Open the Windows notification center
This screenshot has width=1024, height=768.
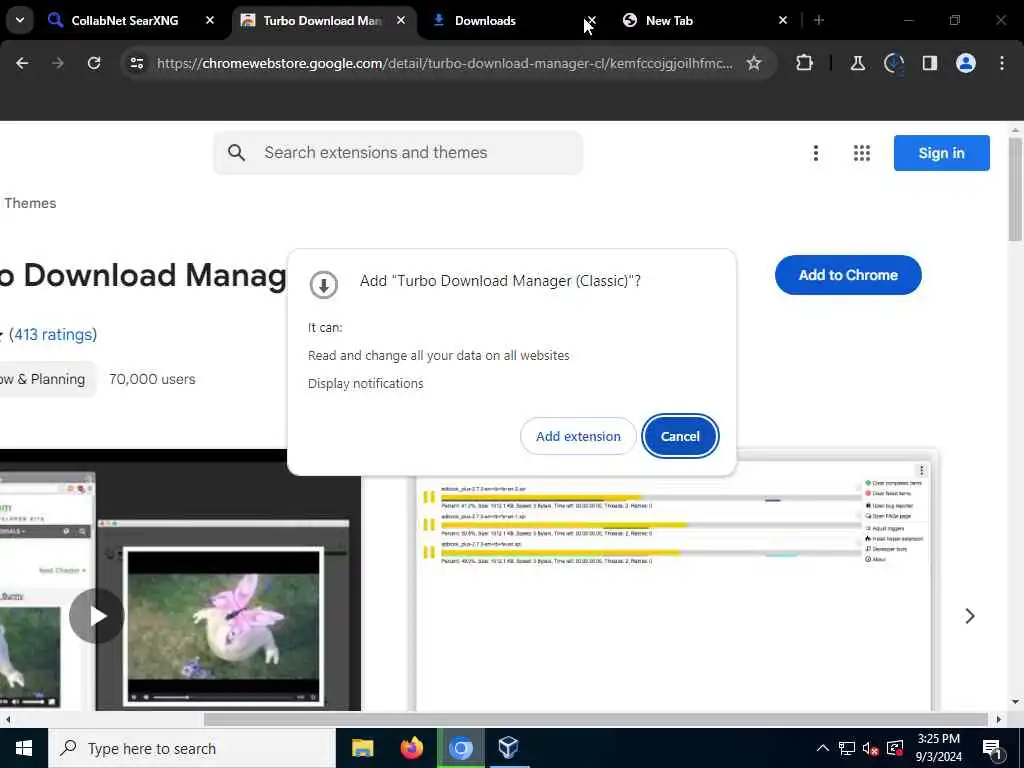coord(992,748)
